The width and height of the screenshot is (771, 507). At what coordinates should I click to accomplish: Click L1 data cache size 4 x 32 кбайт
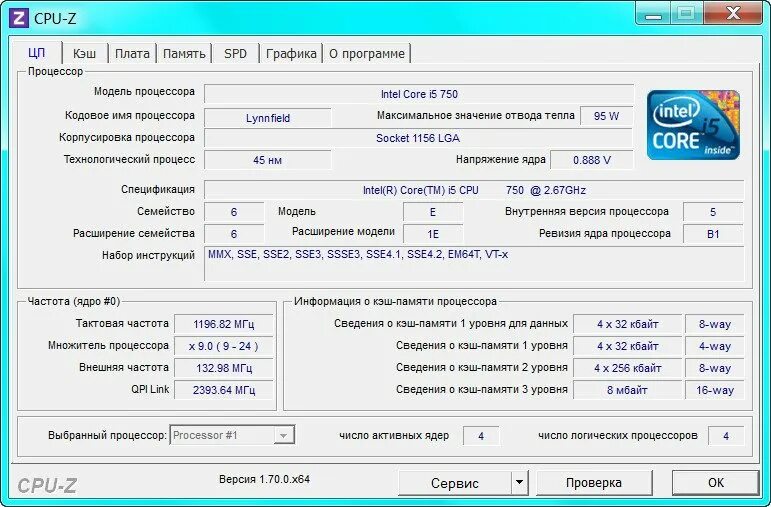(x=627, y=324)
